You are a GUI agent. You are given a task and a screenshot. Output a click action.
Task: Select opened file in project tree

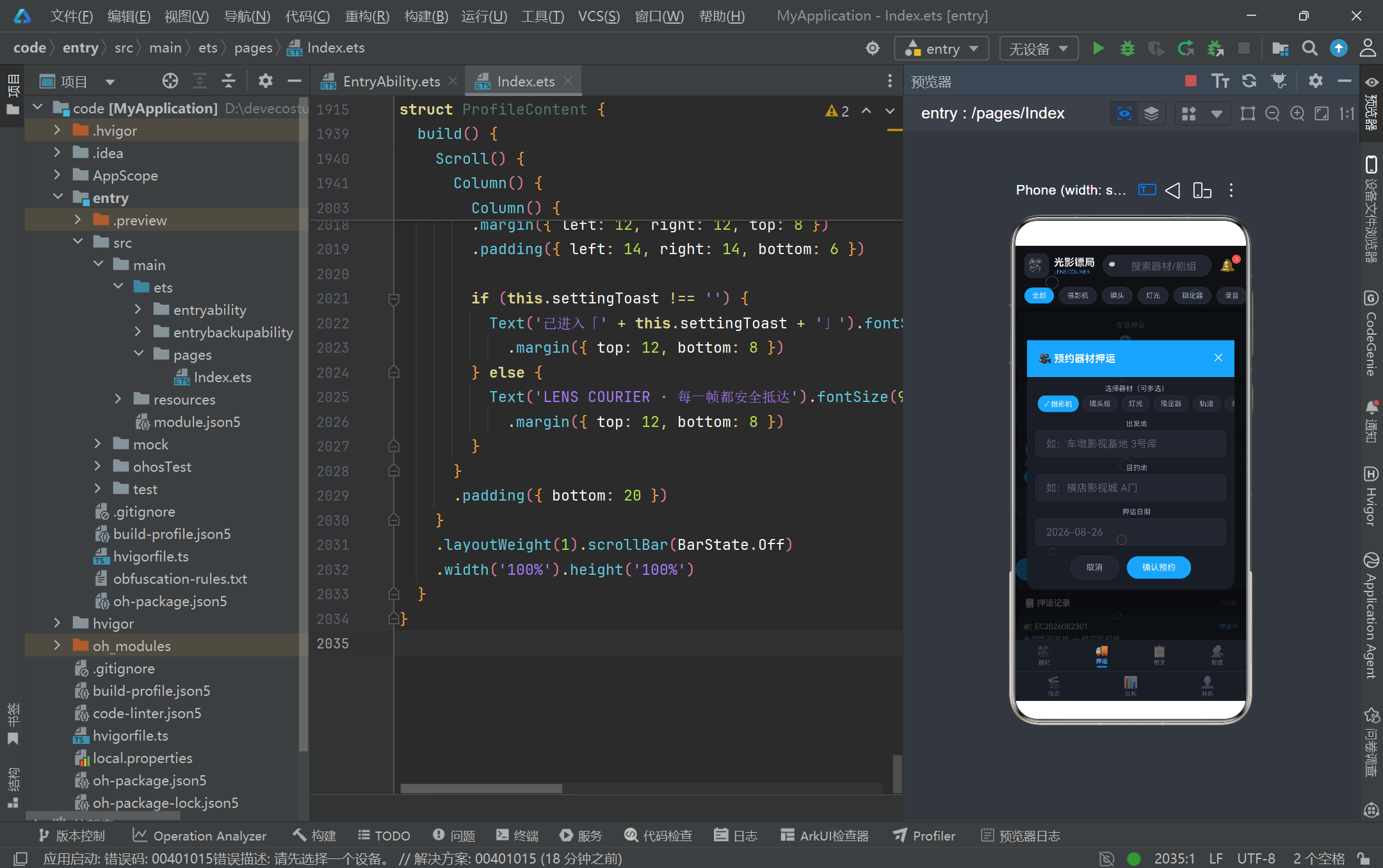pyautogui.click(x=170, y=81)
